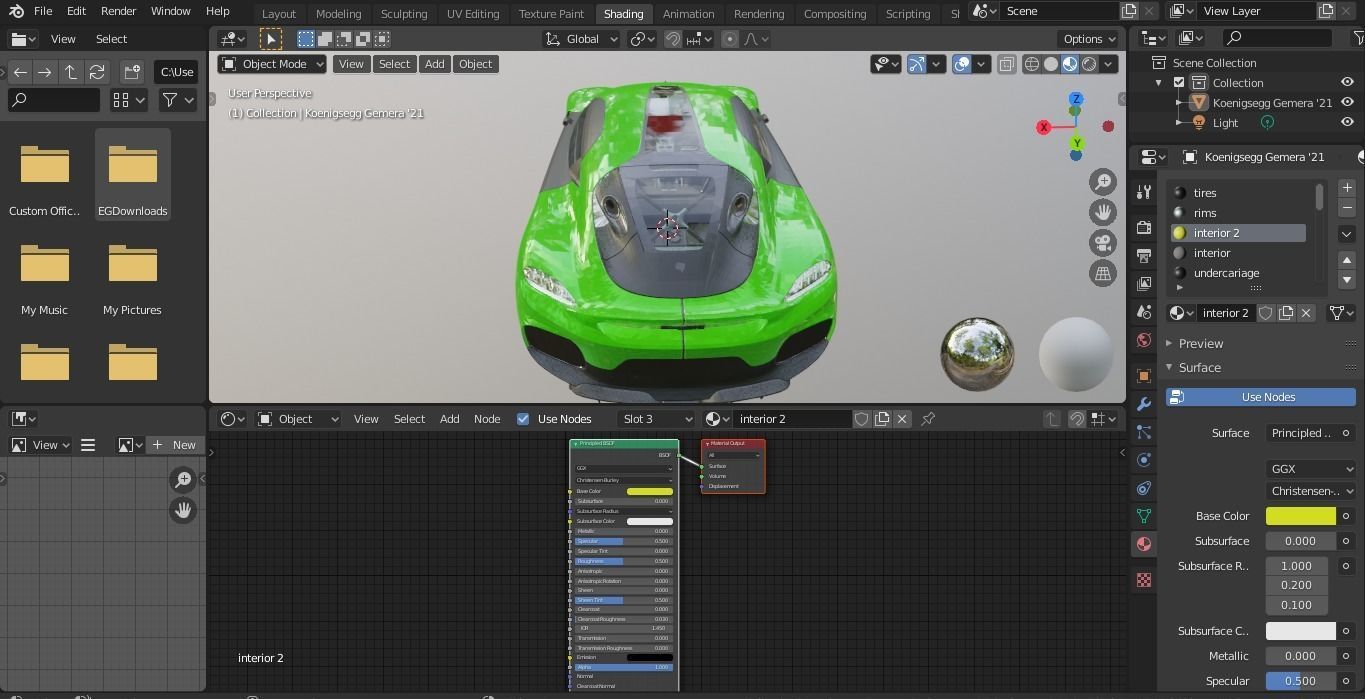Click the New image button
Image resolution: width=1365 pixels, height=699 pixels.
click(174, 445)
